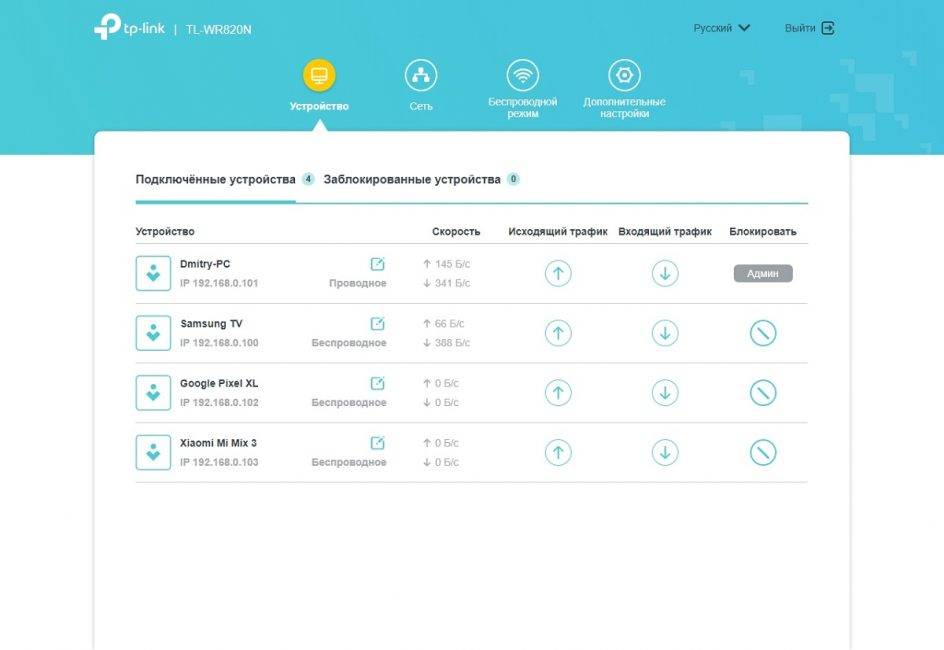Go to Беспроводной режим wireless settings

pos(522,89)
